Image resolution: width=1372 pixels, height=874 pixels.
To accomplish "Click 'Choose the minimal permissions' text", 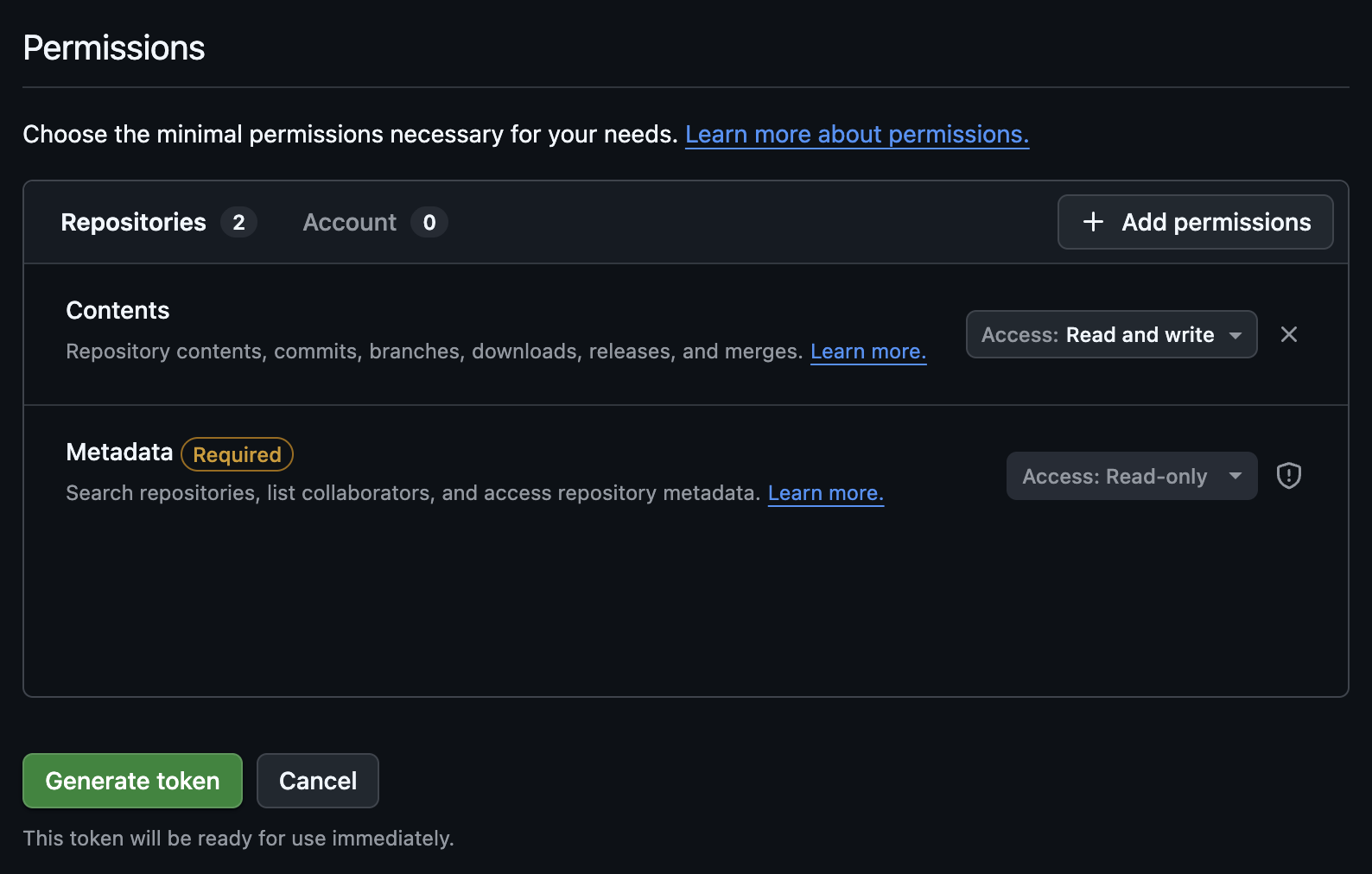I will coord(350,135).
